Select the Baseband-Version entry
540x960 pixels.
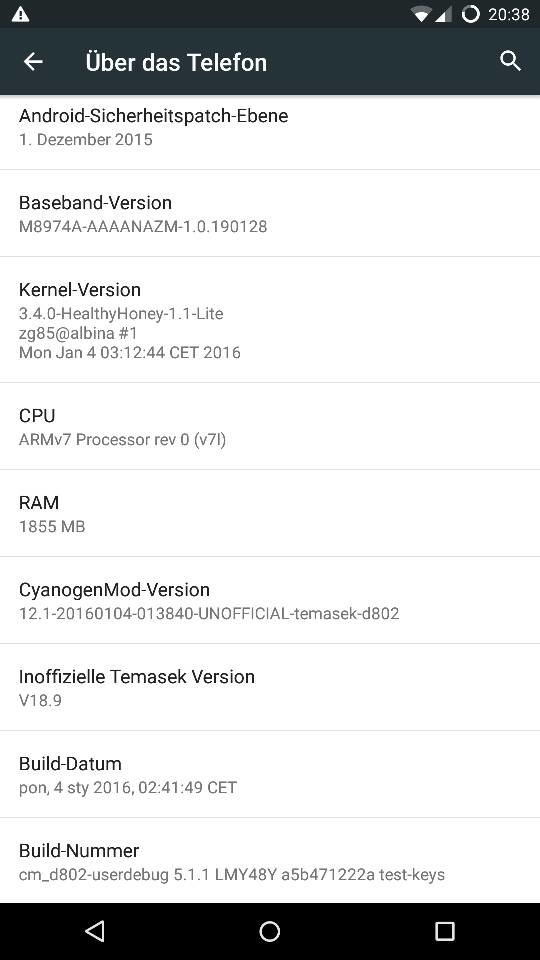pyautogui.click(x=270, y=214)
